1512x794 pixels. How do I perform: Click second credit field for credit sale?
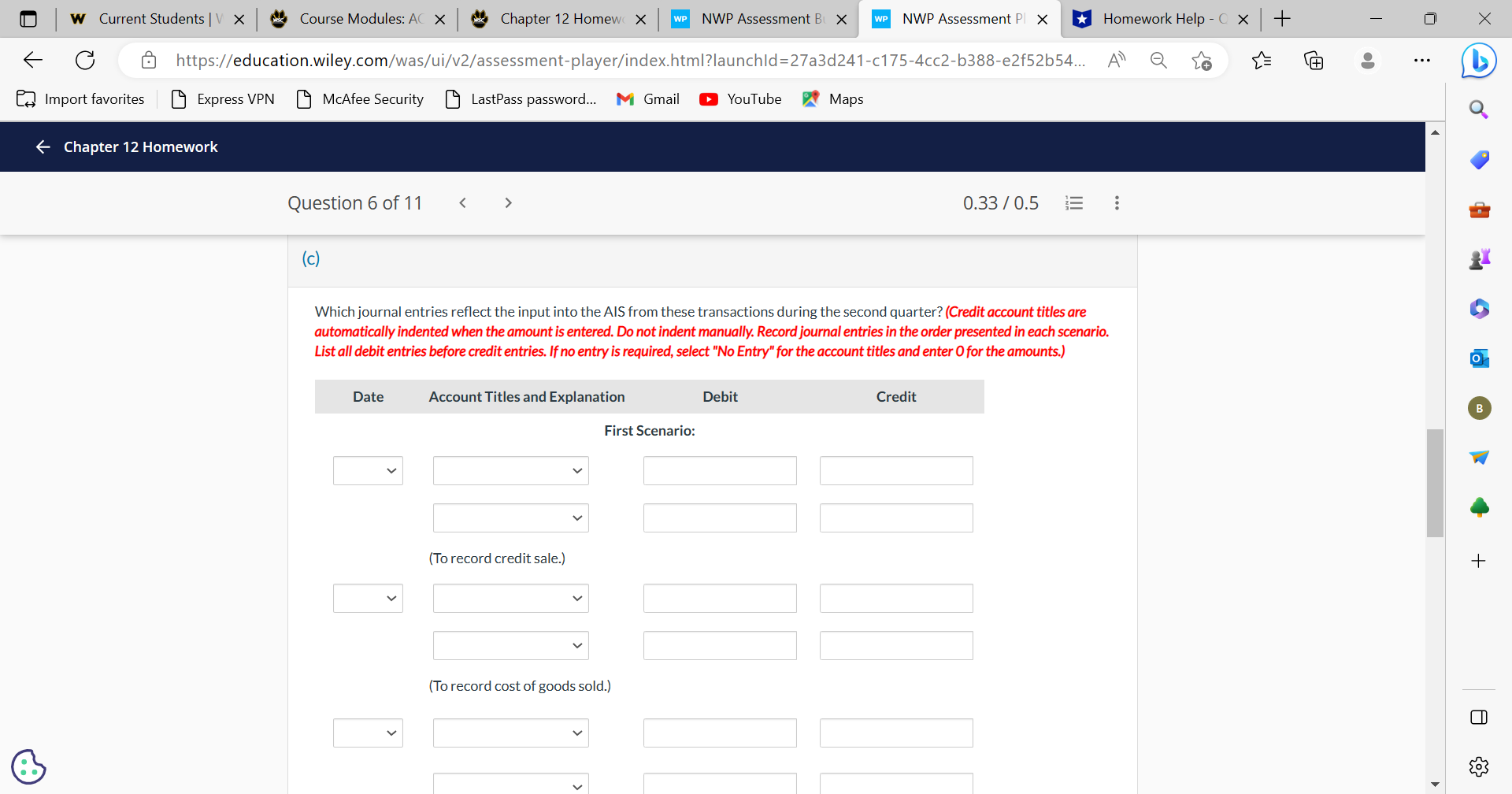(x=896, y=518)
